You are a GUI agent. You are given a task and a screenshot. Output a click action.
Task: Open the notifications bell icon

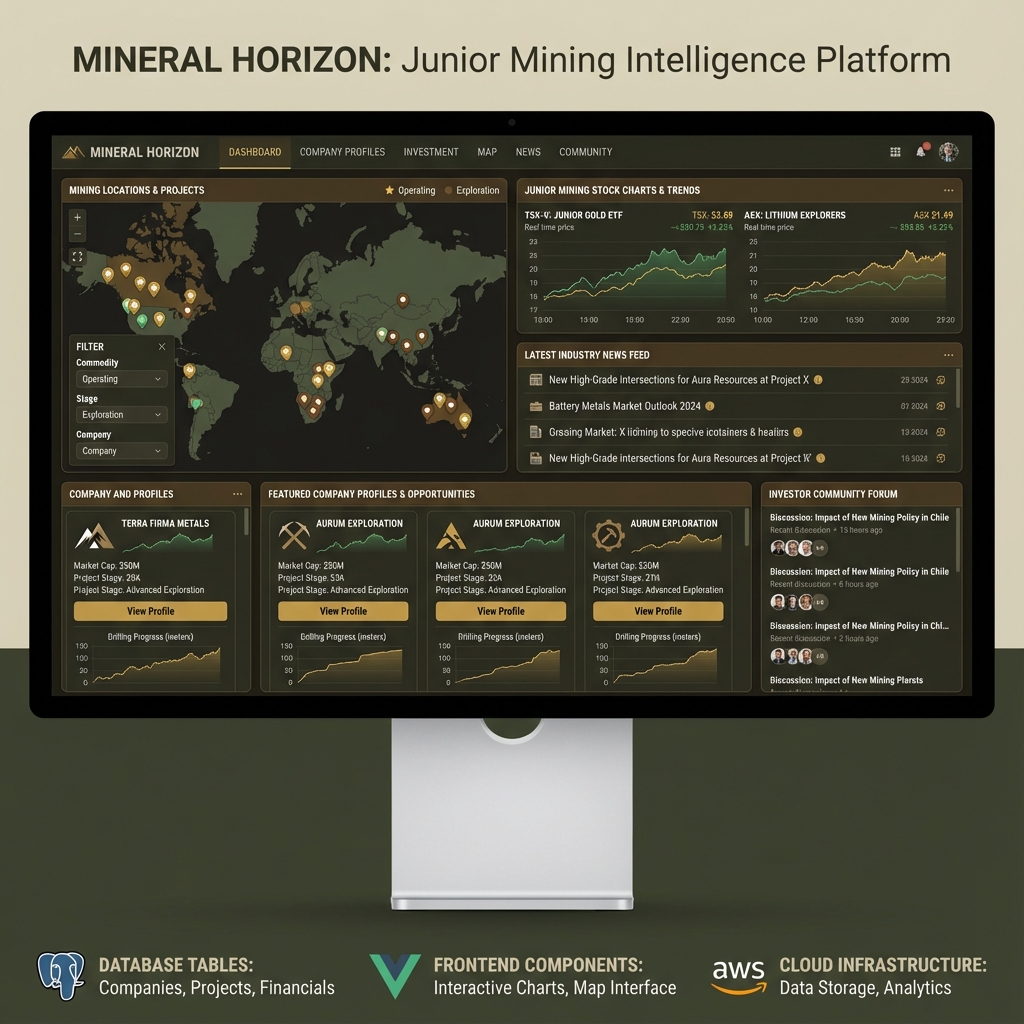click(x=921, y=151)
